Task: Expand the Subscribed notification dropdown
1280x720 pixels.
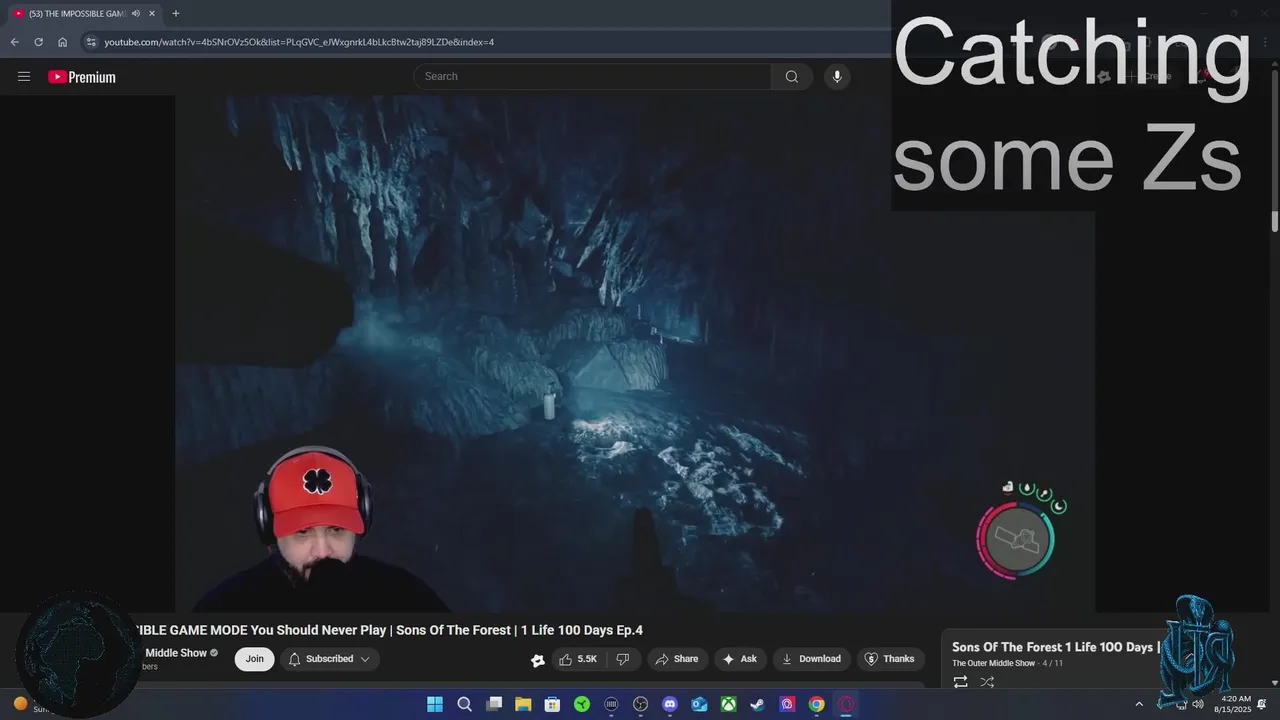Action: pyautogui.click(x=329, y=659)
